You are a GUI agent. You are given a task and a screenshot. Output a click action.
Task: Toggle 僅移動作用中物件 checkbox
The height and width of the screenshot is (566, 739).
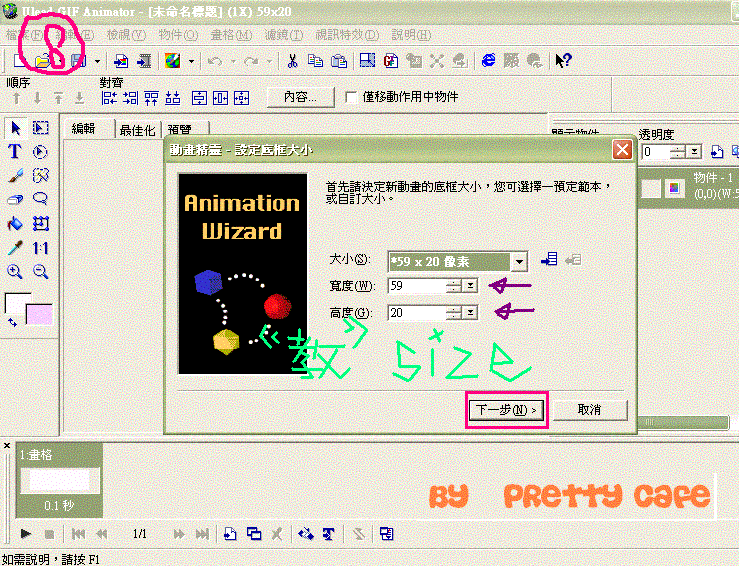[351, 97]
